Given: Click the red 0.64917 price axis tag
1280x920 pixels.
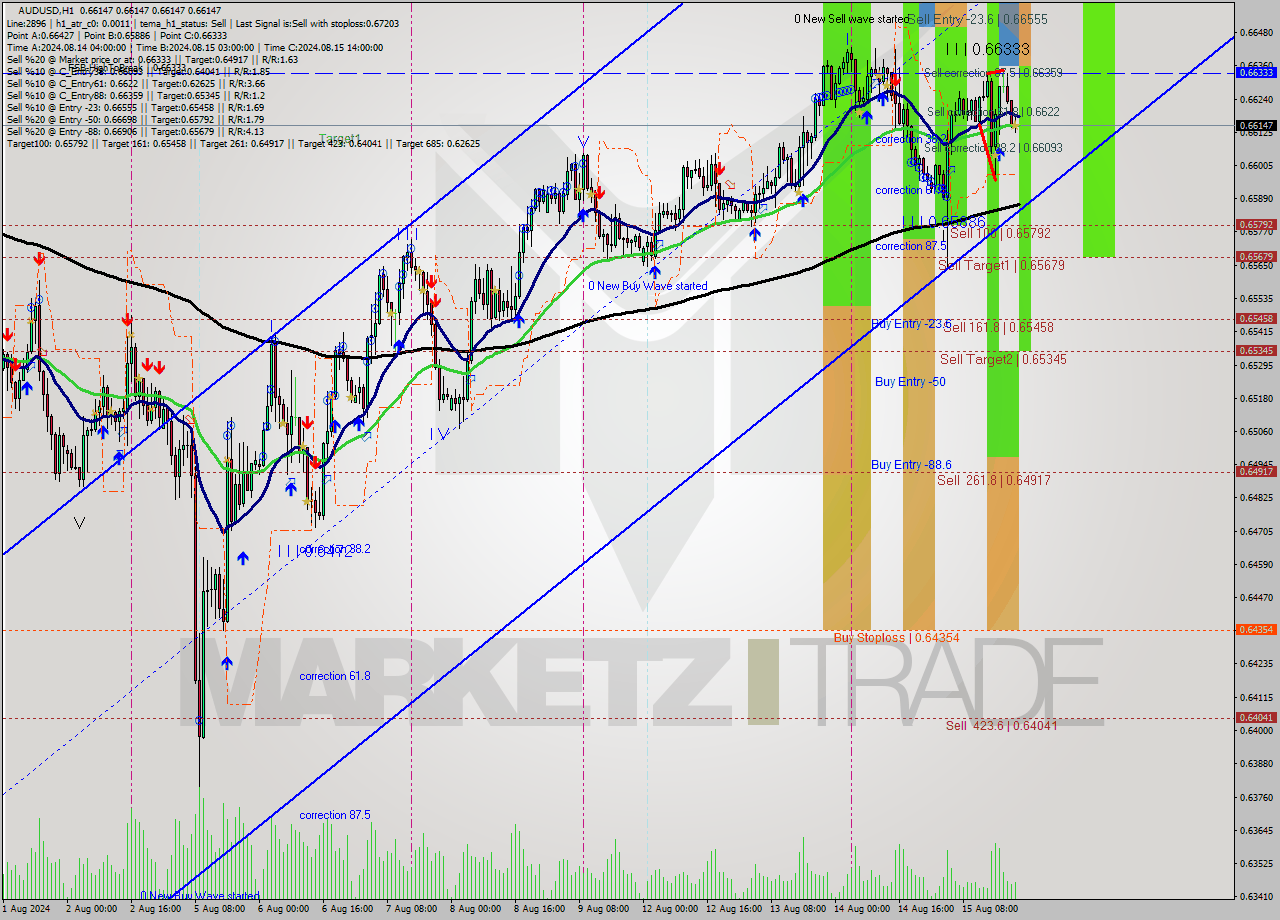Looking at the screenshot, I should pyautogui.click(x=1256, y=471).
